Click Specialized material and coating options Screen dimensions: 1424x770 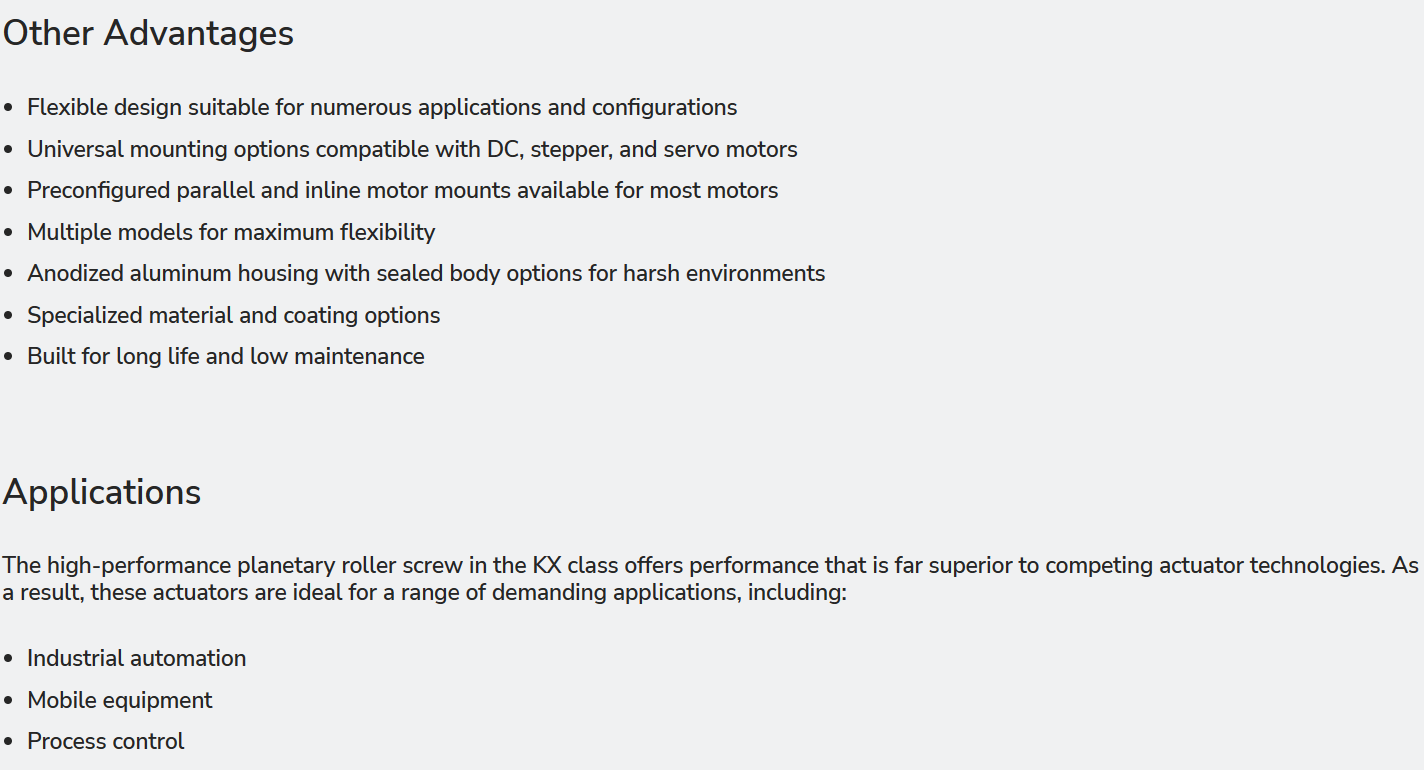coord(233,315)
